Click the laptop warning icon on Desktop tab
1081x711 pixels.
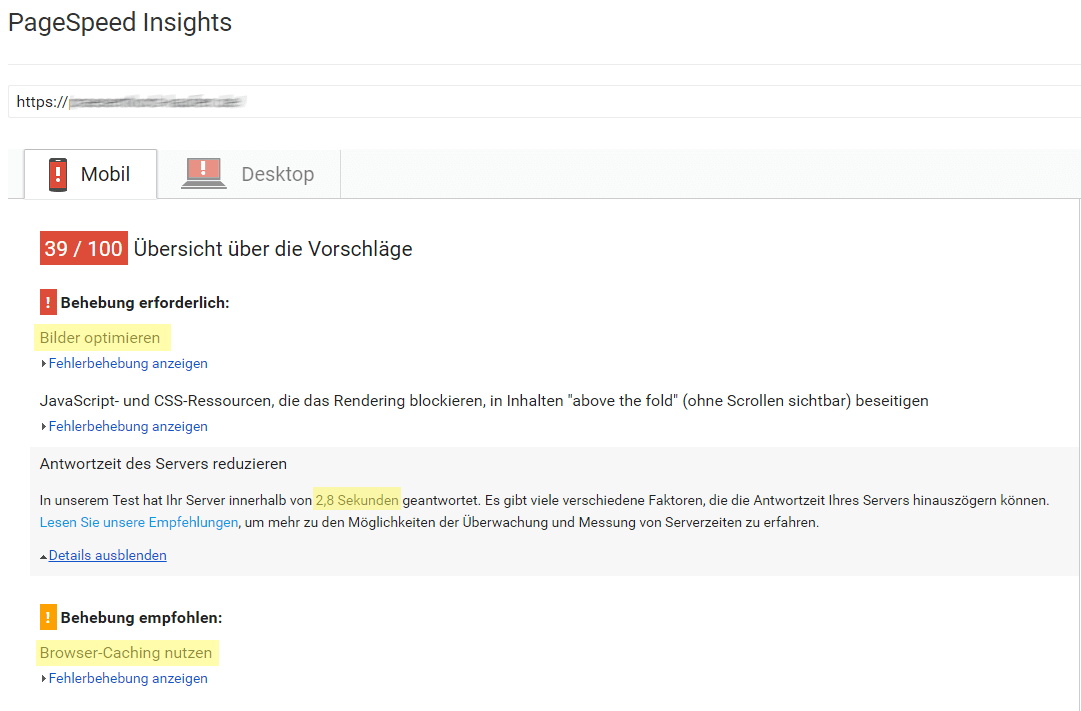click(x=203, y=173)
